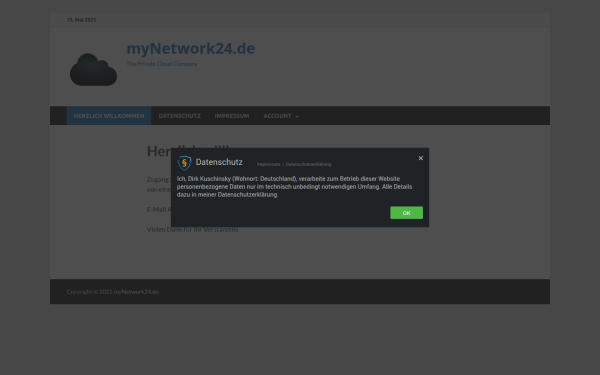
Task: Expand the Account dropdown menu
Action: (x=281, y=116)
